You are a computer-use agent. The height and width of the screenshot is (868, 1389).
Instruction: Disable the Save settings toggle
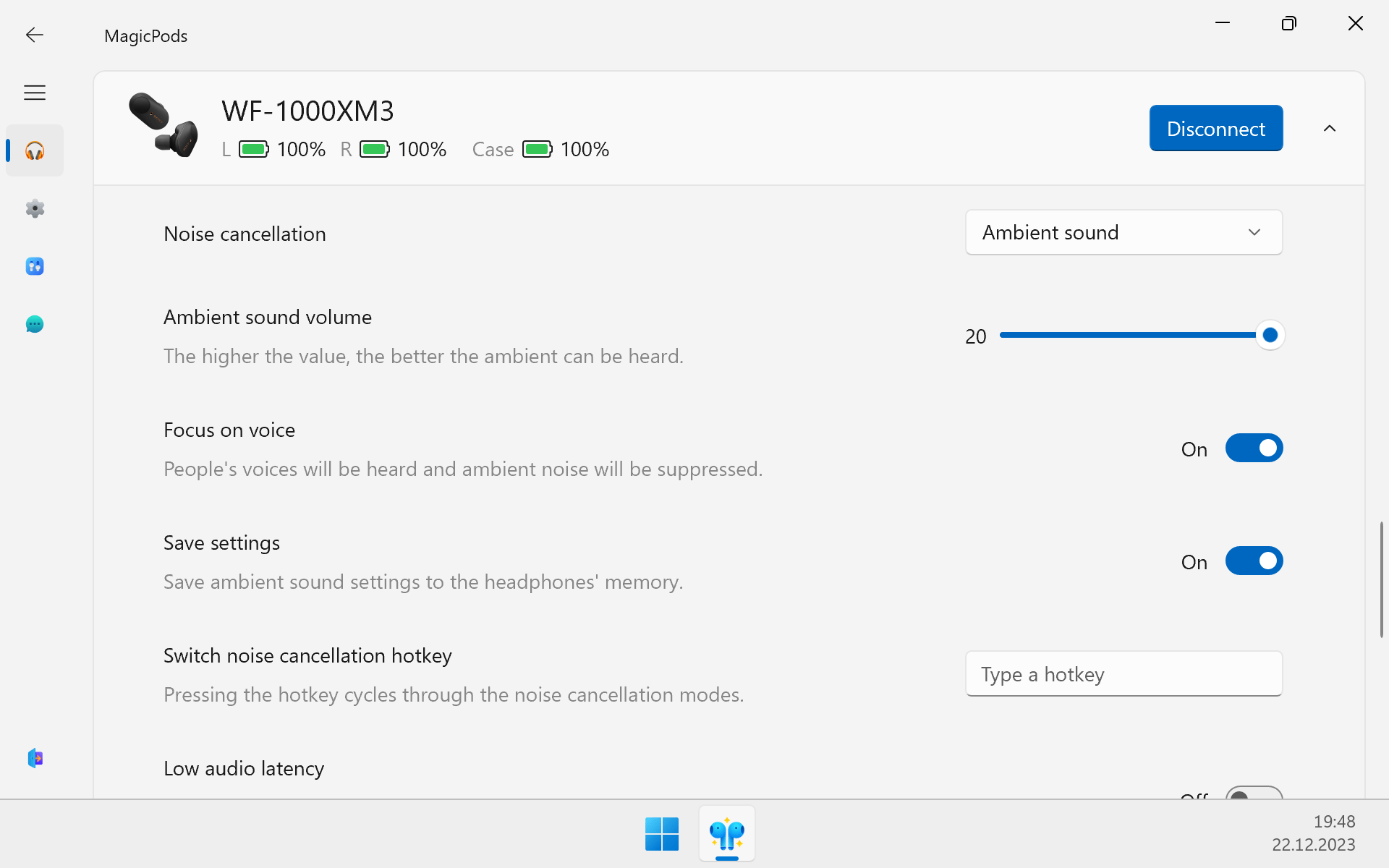[x=1254, y=561]
